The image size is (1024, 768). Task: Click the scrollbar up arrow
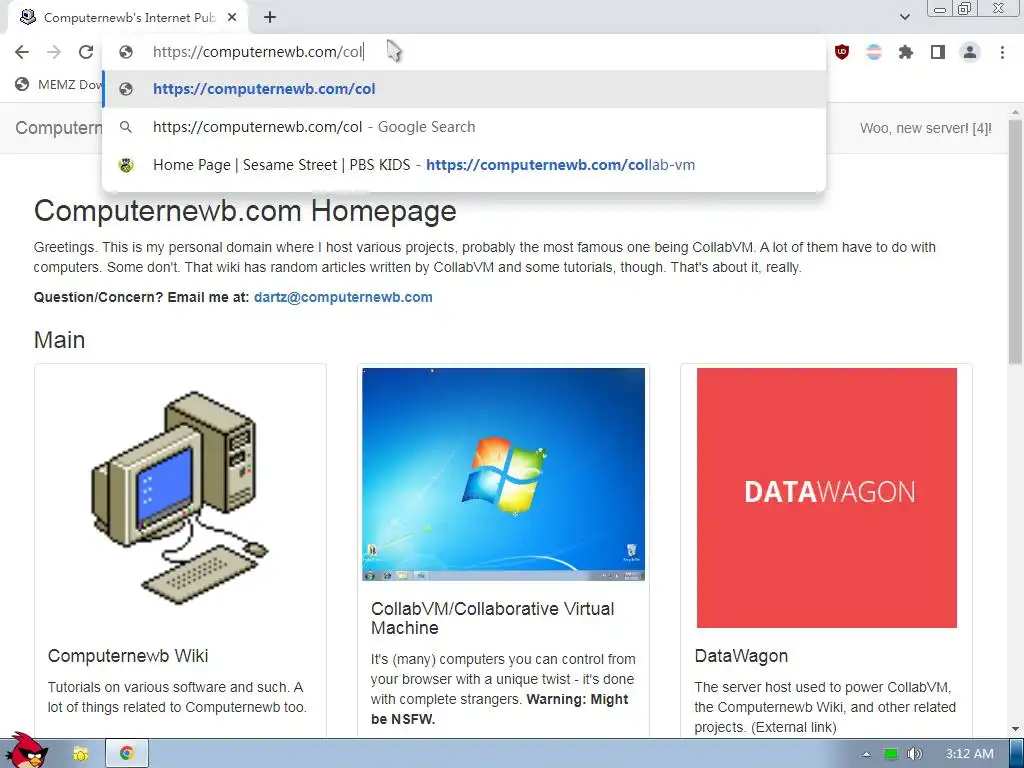tap(1015, 111)
